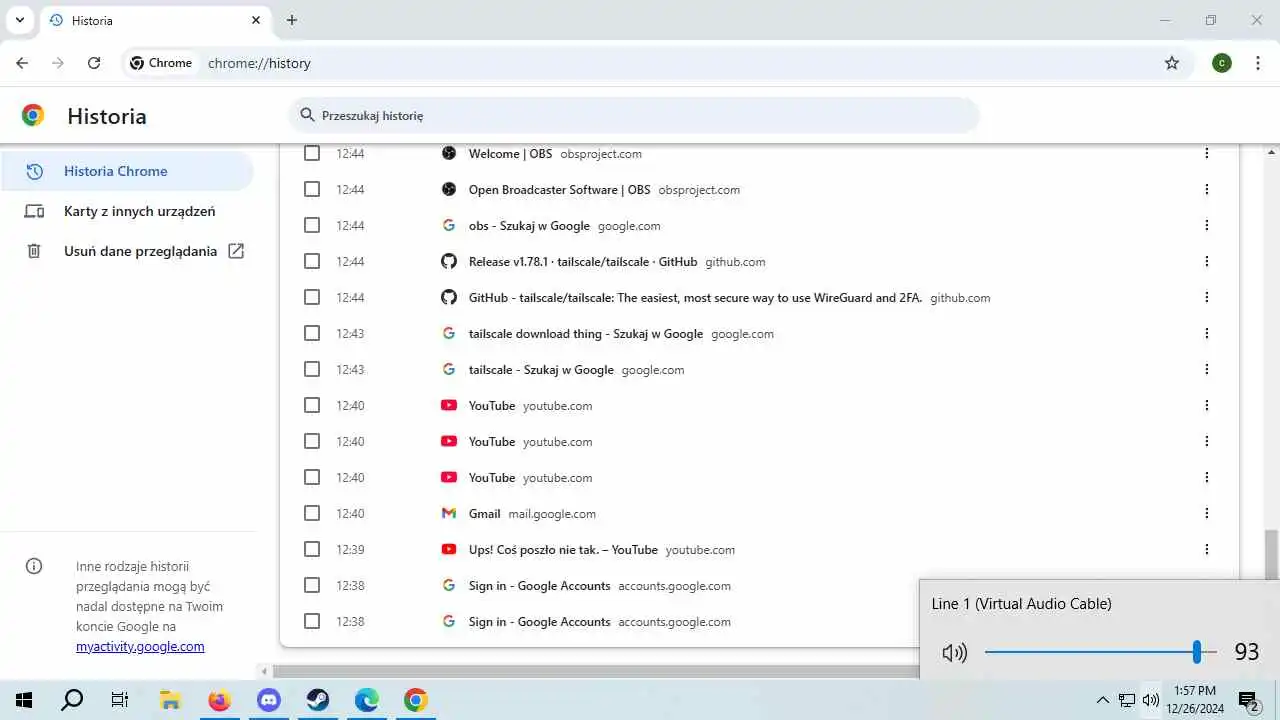
Task: Click the Google favicon beside tailscale download thing
Action: click(449, 333)
